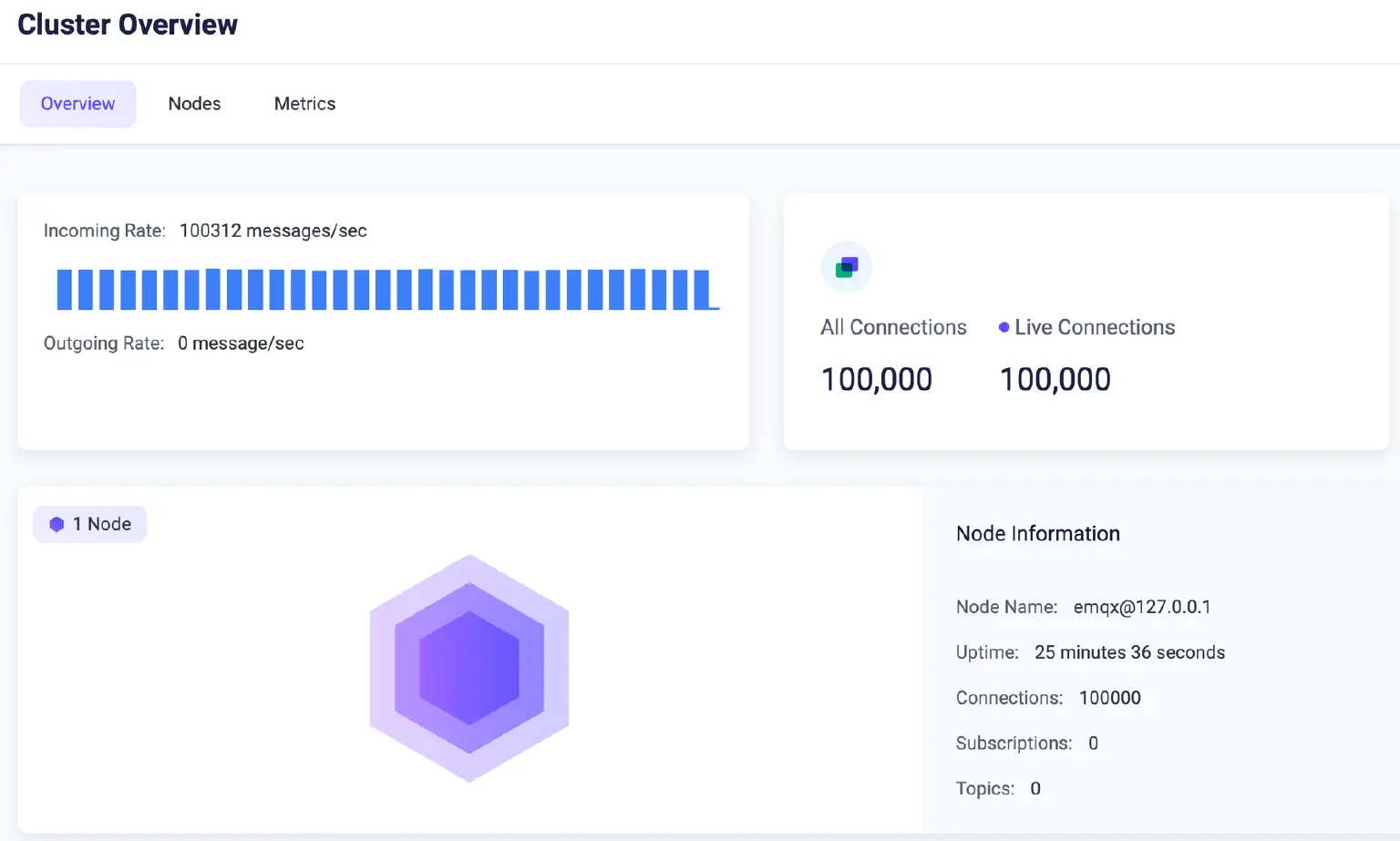The height and width of the screenshot is (841, 1400).
Task: Expand the Node Information panel
Action: point(1037,533)
